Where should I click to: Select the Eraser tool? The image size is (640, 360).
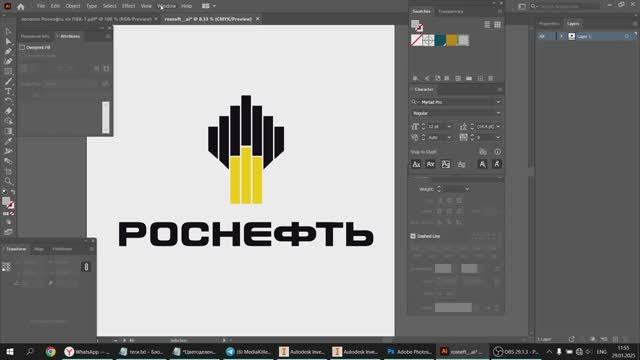pos(8,111)
